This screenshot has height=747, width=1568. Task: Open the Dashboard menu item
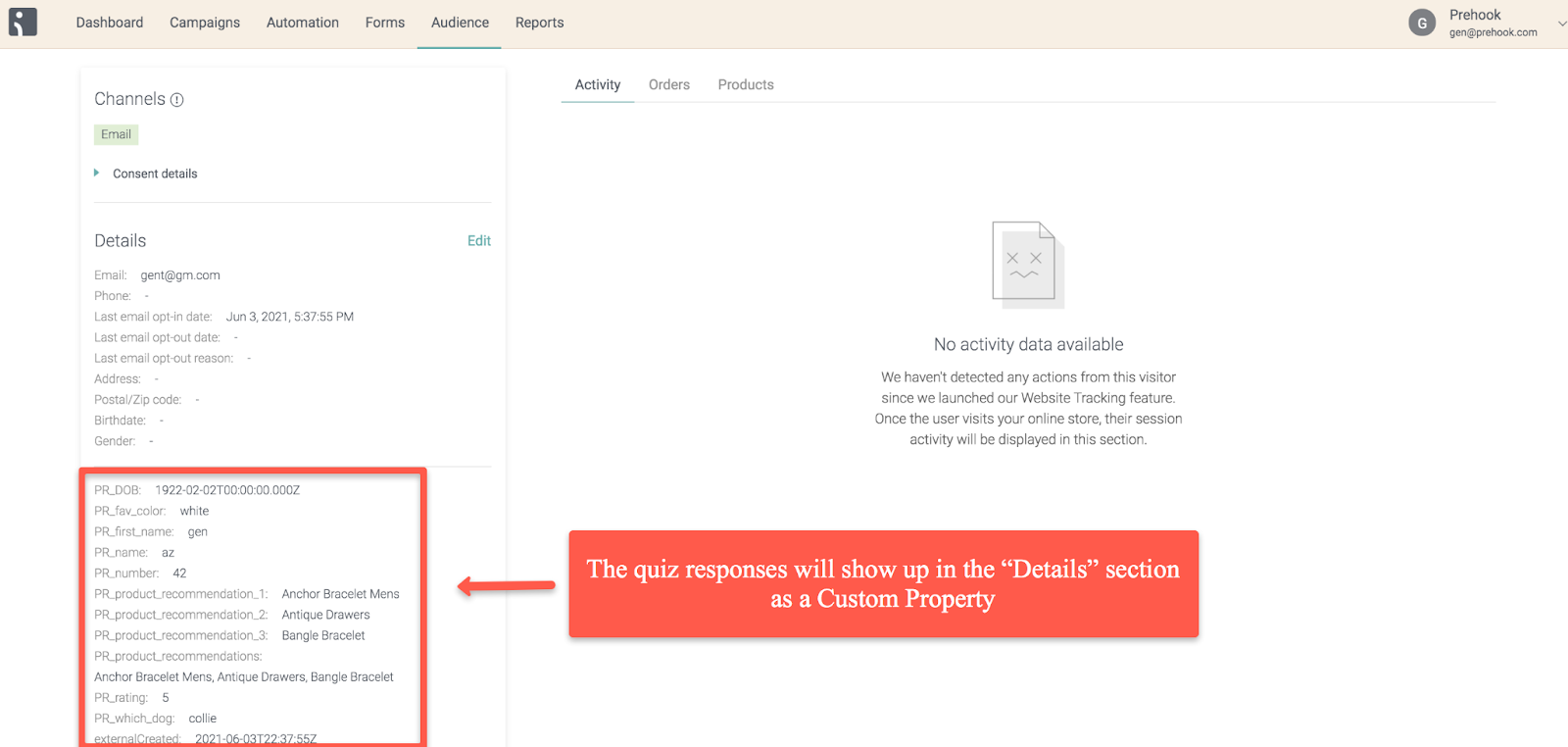click(110, 23)
